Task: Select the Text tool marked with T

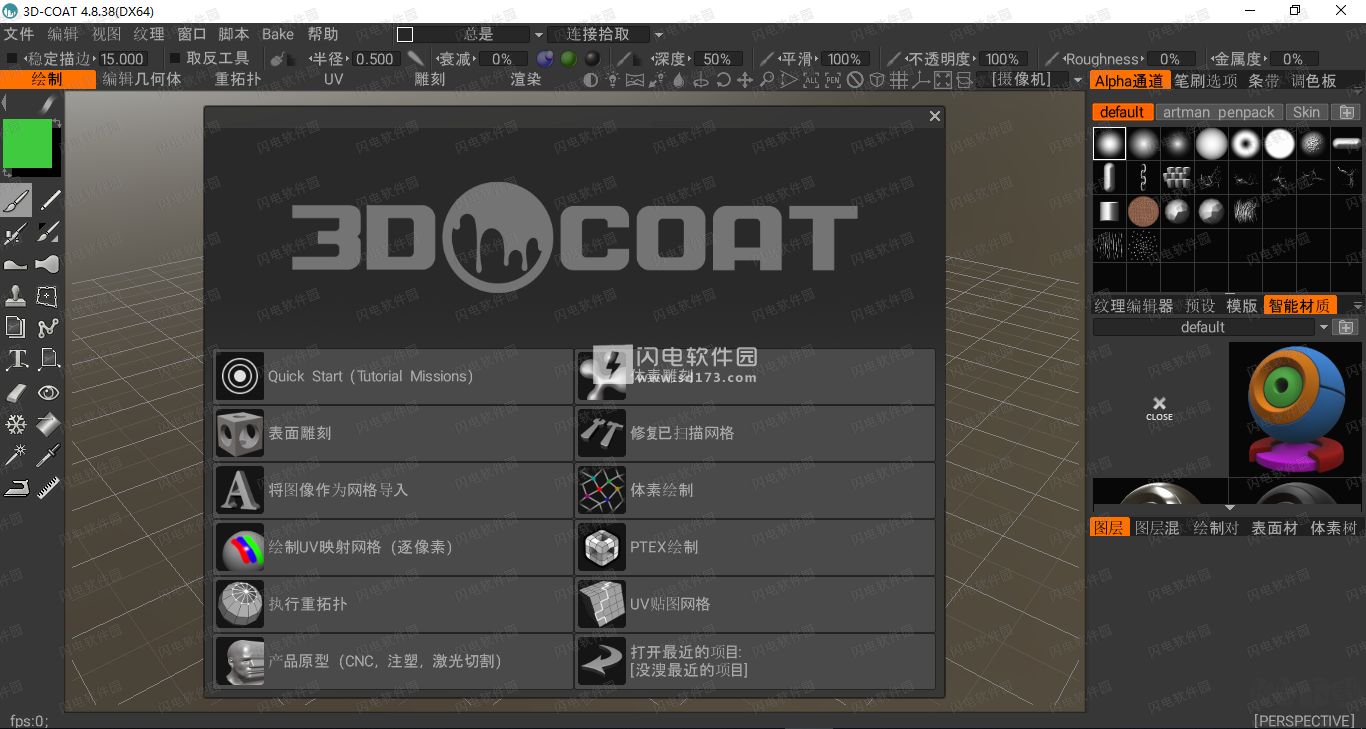Action: click(16, 358)
